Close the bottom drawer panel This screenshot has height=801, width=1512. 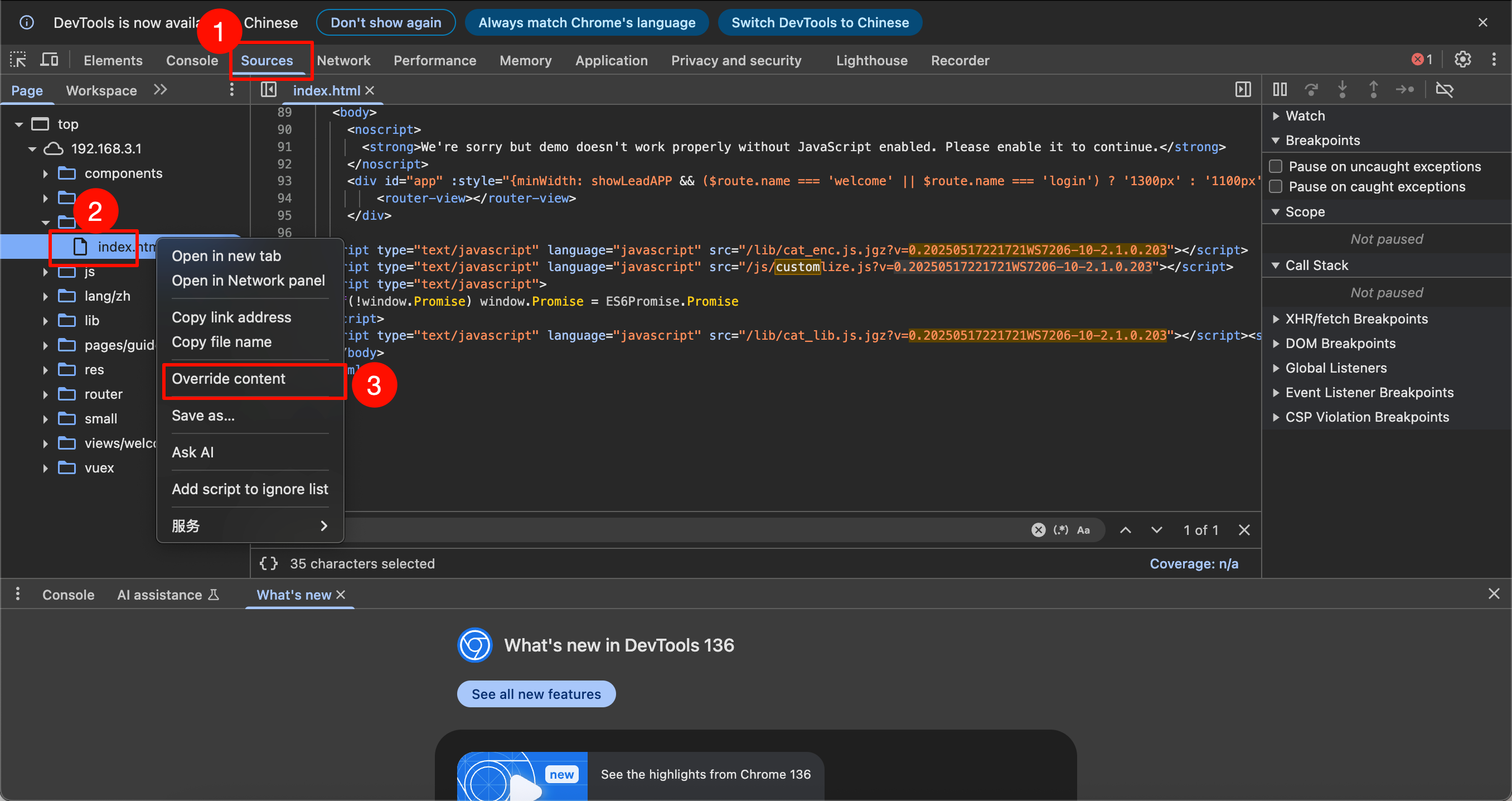tap(1494, 593)
